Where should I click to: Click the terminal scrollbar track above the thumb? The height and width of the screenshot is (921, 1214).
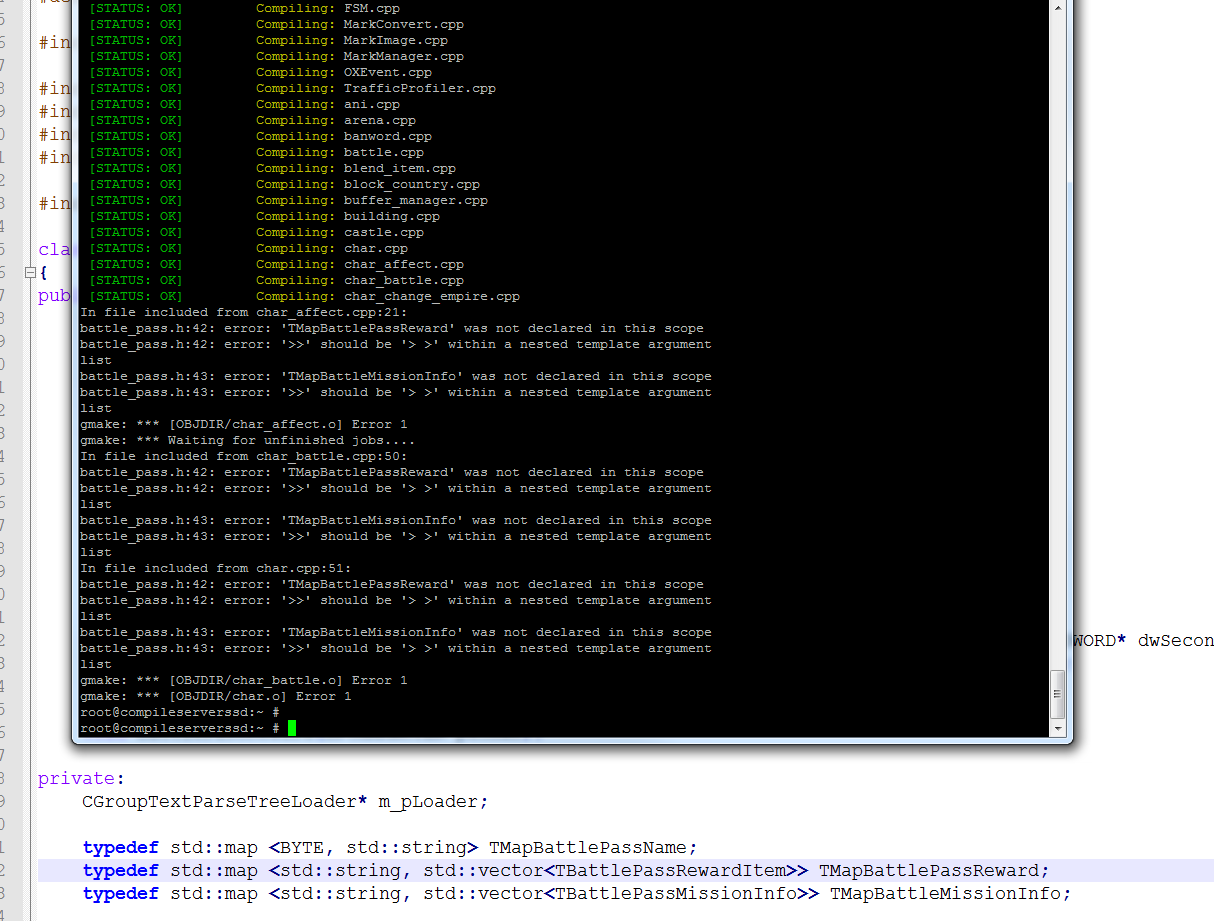coord(1057,340)
